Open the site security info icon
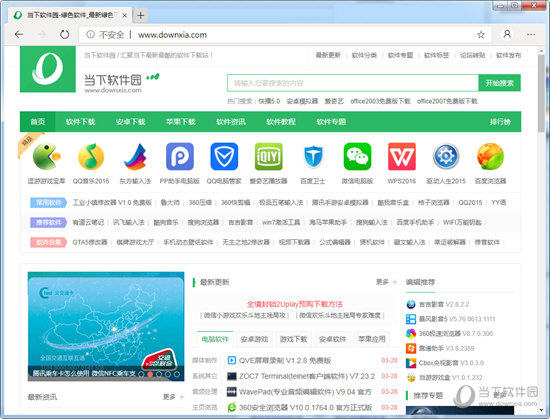Viewport: 550px width, 419px height. [90, 34]
